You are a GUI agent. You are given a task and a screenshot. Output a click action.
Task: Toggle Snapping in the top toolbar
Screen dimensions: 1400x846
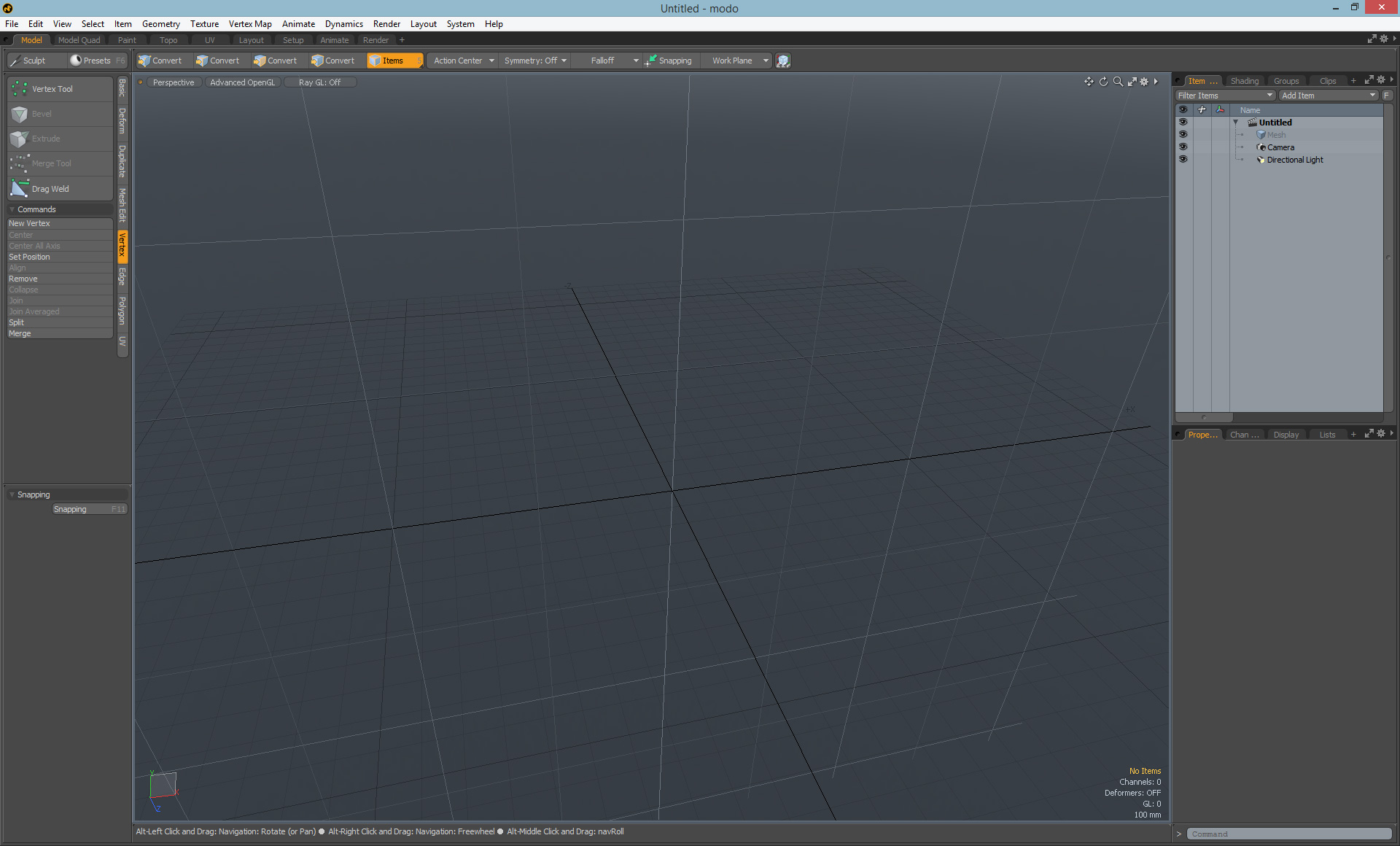click(668, 61)
